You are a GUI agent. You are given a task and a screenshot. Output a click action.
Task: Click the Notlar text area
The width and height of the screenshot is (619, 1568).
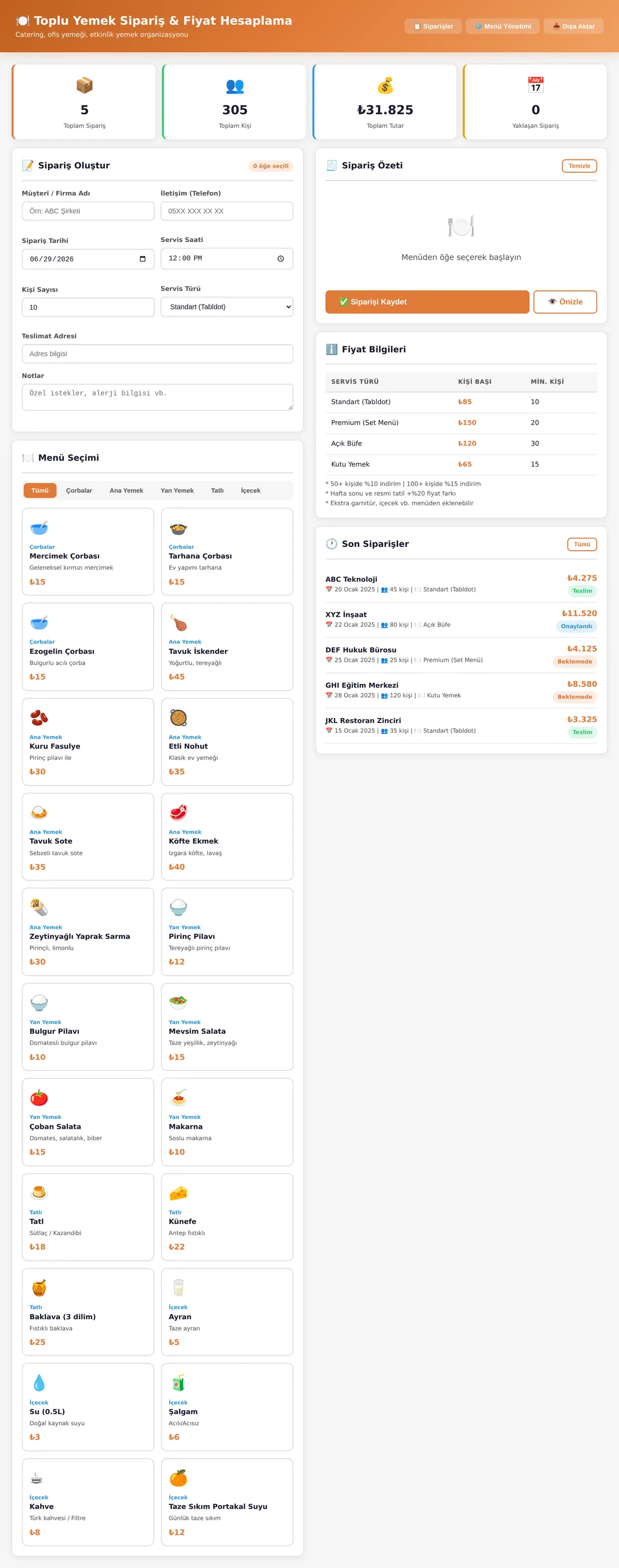click(x=157, y=397)
